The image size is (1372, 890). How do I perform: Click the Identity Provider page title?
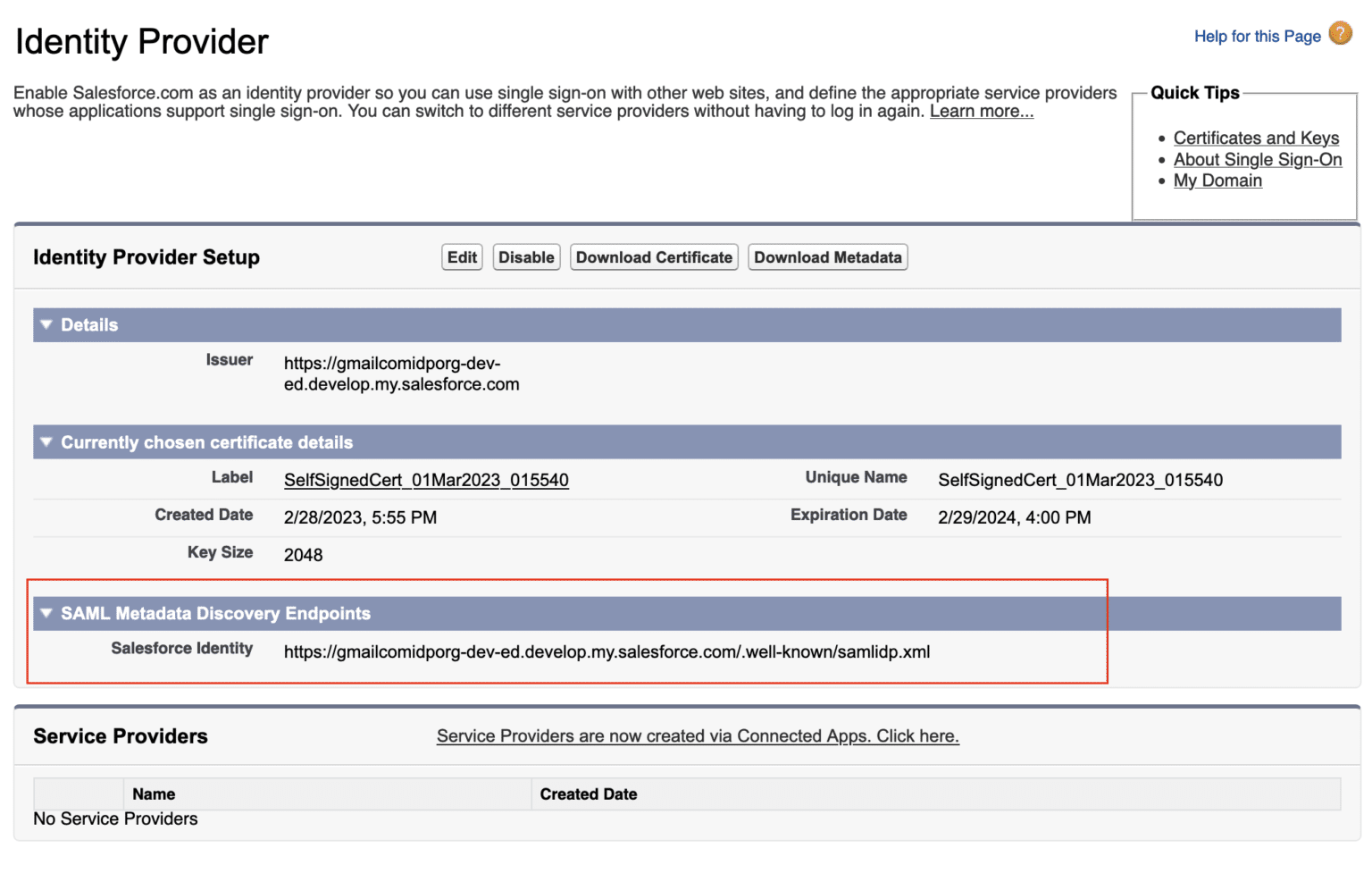tap(141, 41)
